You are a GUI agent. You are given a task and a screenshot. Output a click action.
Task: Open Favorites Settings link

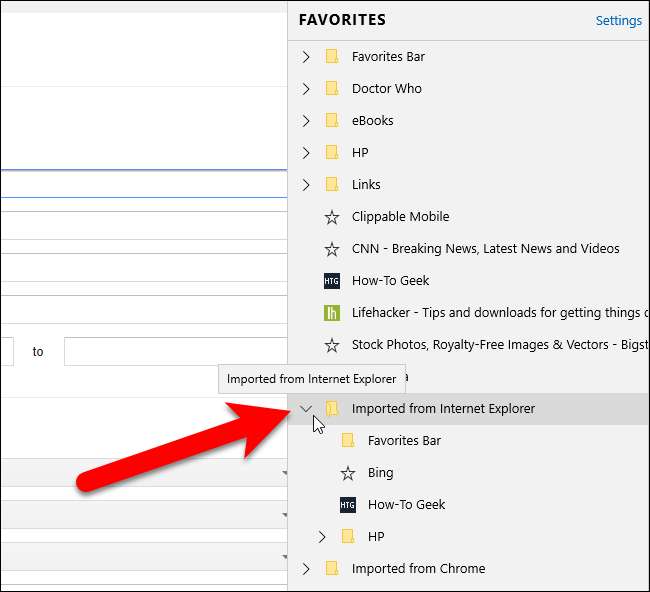point(618,21)
